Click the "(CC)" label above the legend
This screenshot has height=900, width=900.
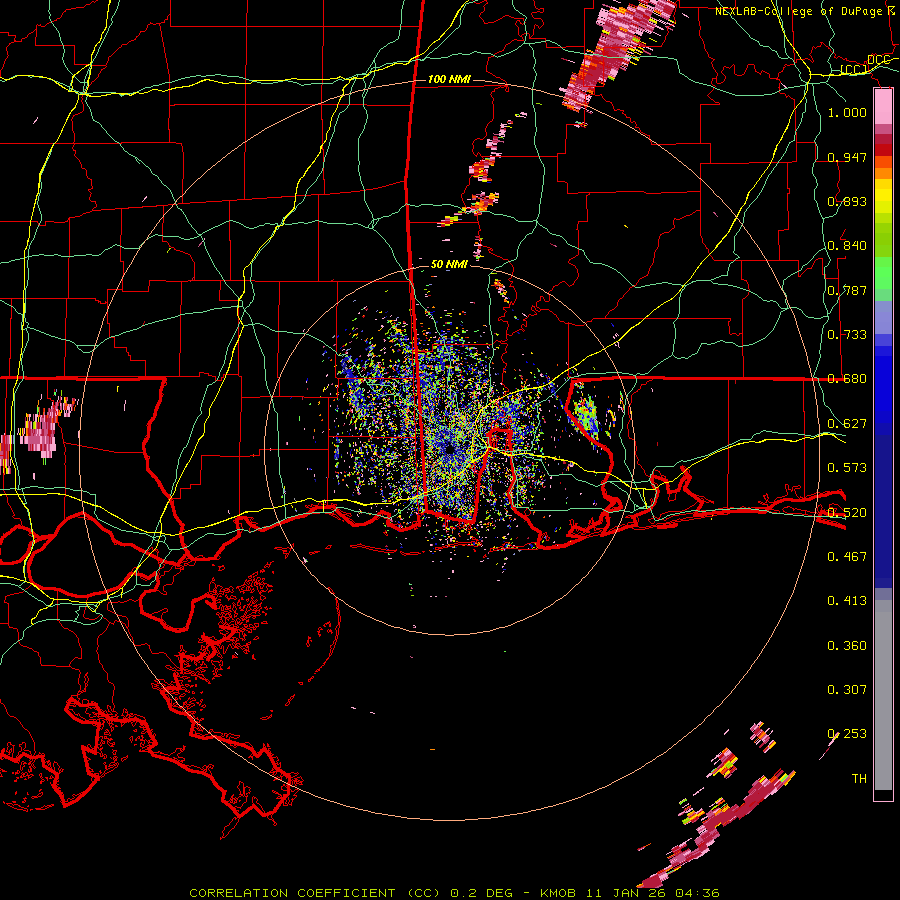(x=854, y=70)
